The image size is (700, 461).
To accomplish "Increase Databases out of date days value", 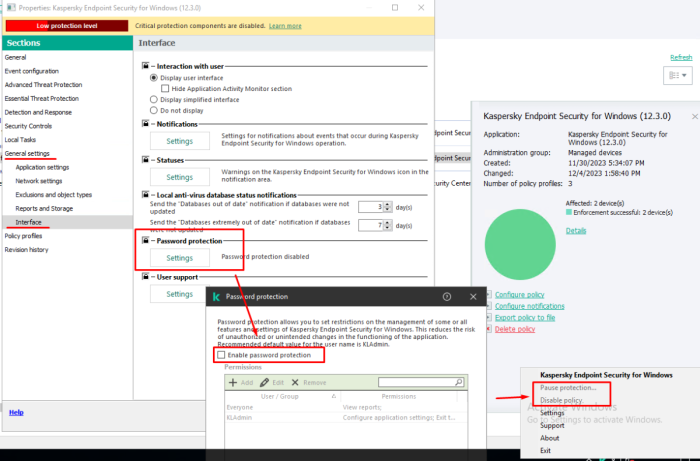I will pyautogui.click(x=388, y=204).
